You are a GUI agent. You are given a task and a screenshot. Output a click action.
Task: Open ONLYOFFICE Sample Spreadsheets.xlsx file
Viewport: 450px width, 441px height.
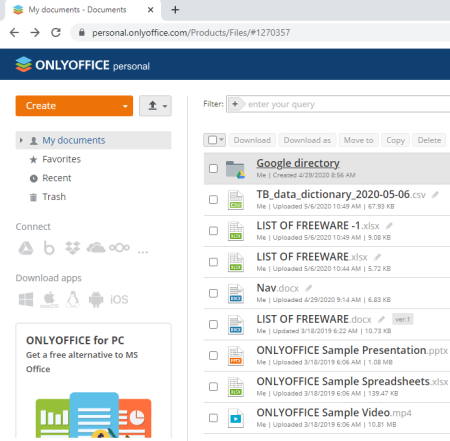tap(352, 381)
